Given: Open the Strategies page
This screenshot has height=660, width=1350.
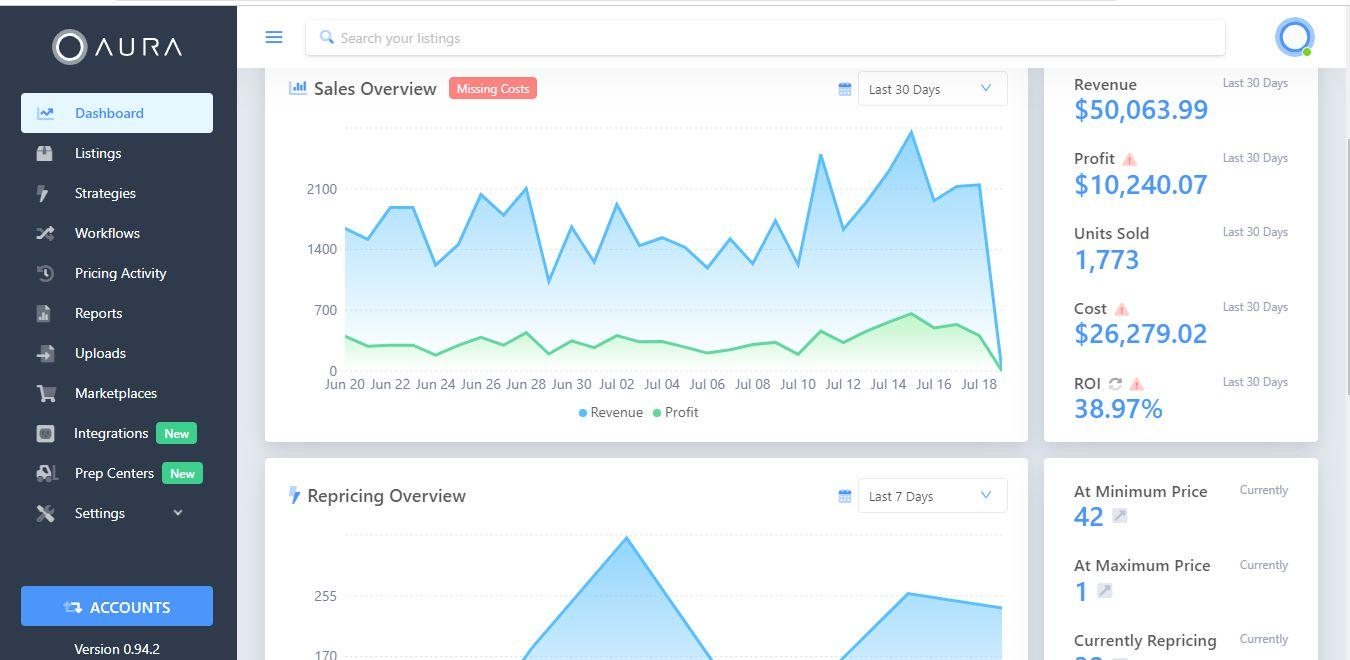Looking at the screenshot, I should click(x=105, y=193).
